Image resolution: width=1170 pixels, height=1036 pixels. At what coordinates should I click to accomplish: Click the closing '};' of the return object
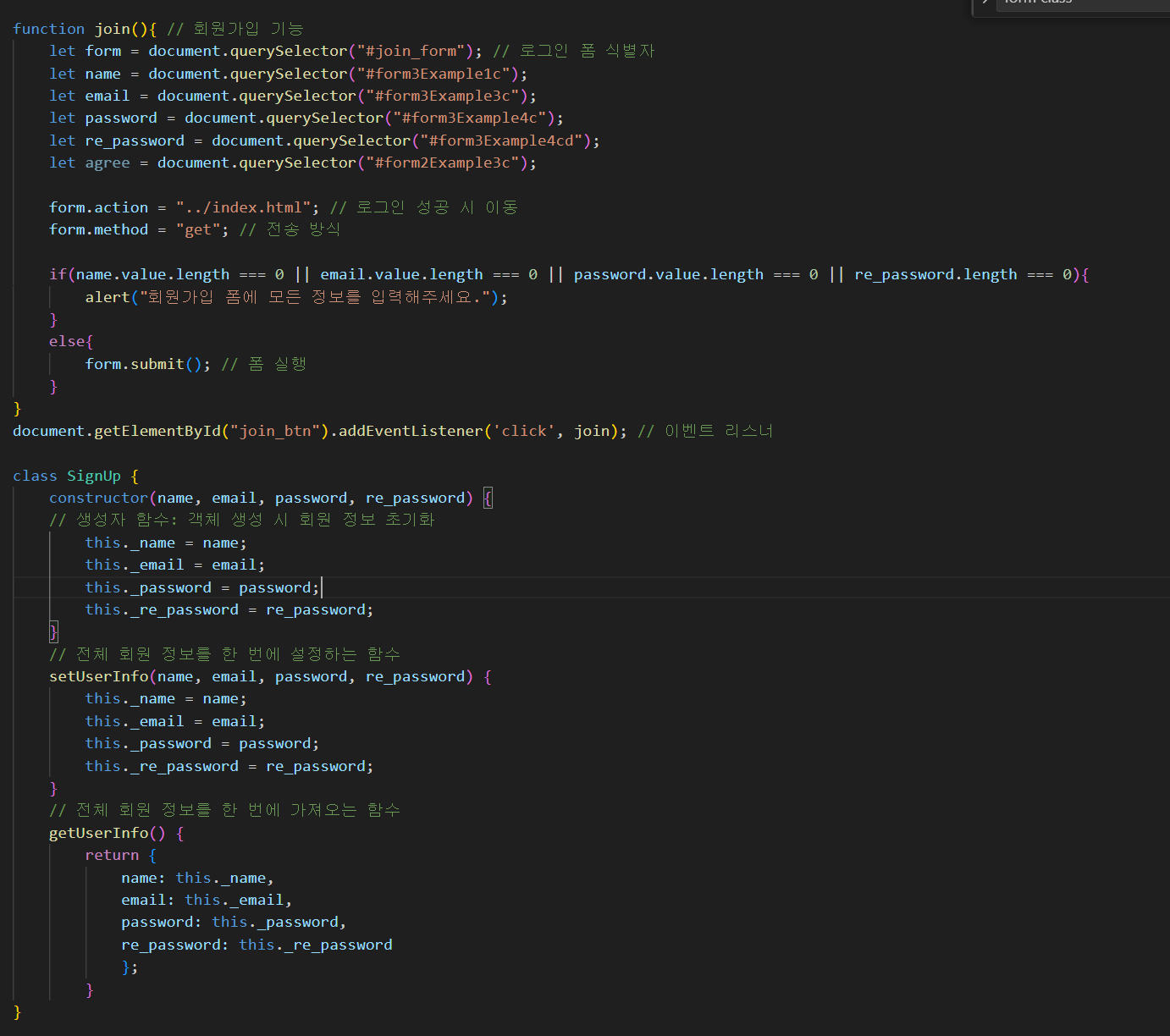[130, 967]
